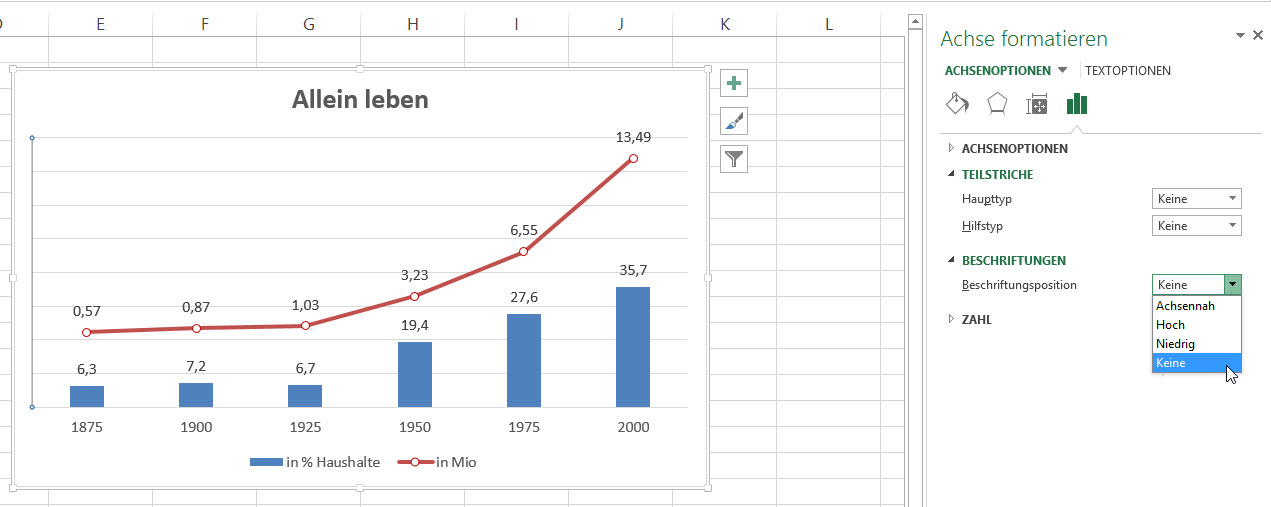Open the task pane options arrow

(x=1241, y=35)
